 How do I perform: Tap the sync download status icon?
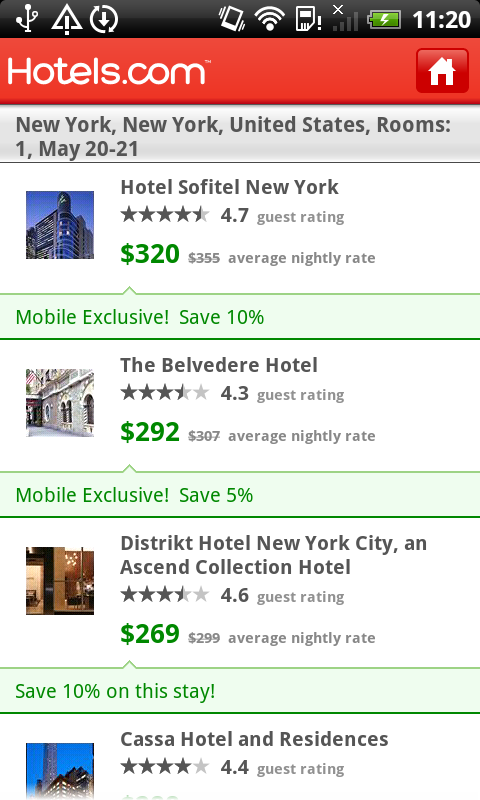click(104, 19)
